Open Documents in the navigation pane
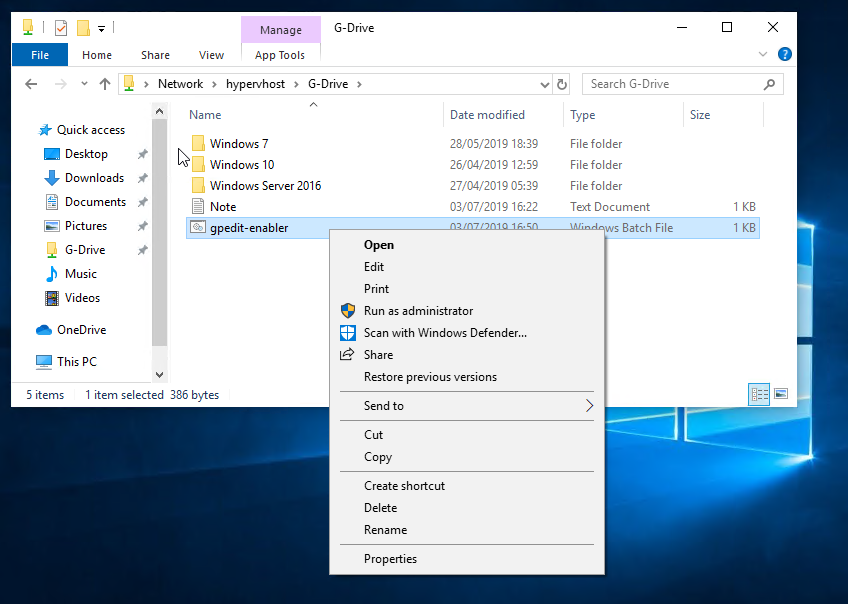The width and height of the screenshot is (848, 604). click(x=95, y=202)
